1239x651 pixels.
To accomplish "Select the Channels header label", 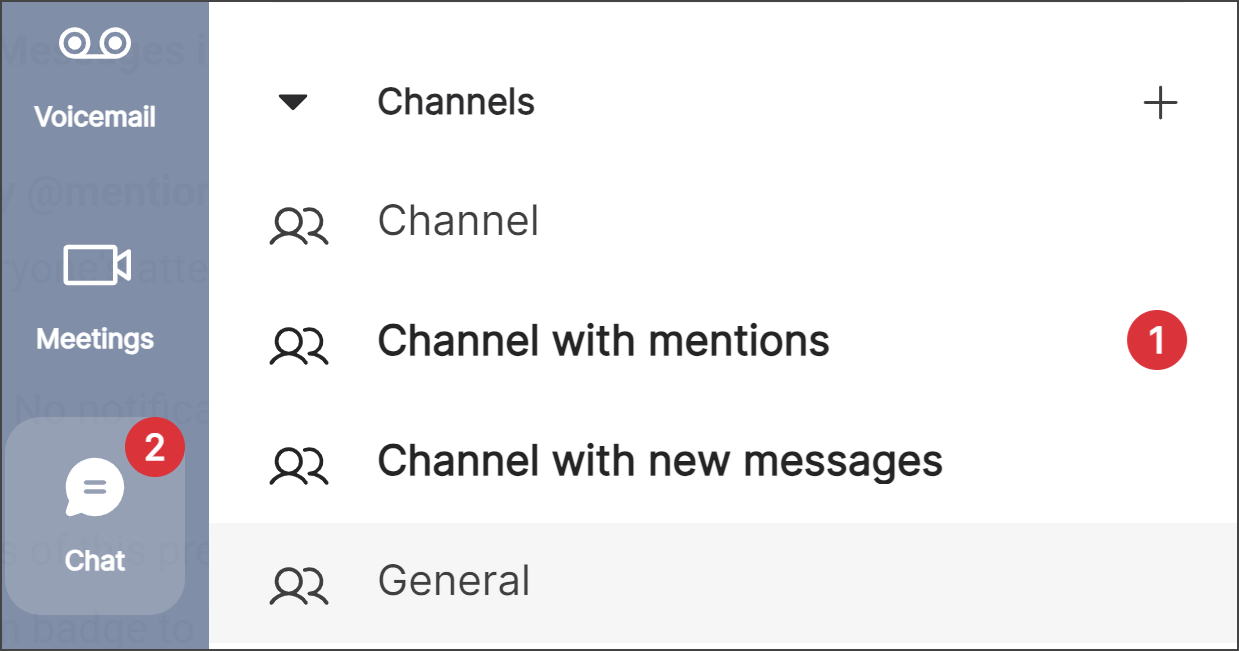I will [456, 101].
